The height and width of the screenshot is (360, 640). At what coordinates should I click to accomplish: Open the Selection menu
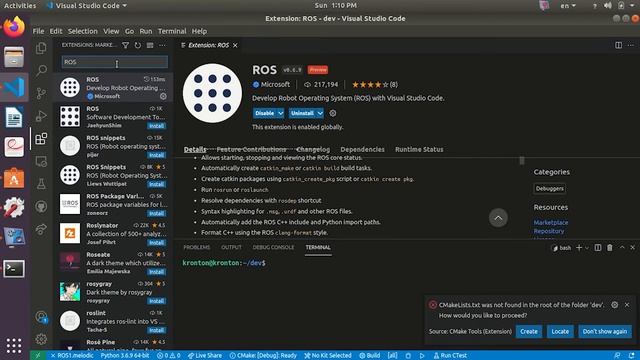82,31
